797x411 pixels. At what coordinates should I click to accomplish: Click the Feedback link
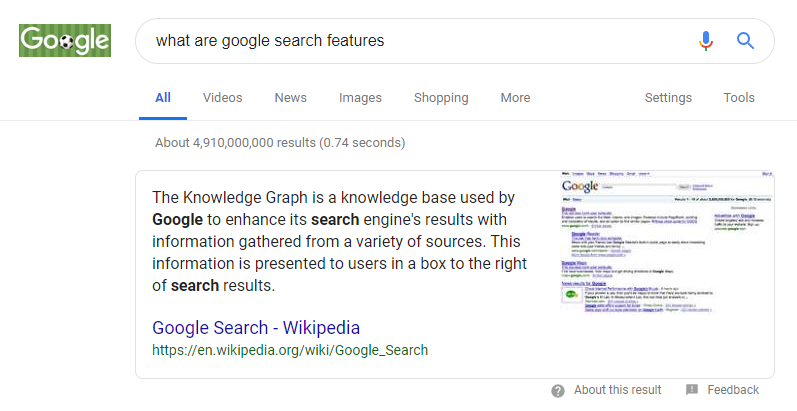click(x=733, y=390)
